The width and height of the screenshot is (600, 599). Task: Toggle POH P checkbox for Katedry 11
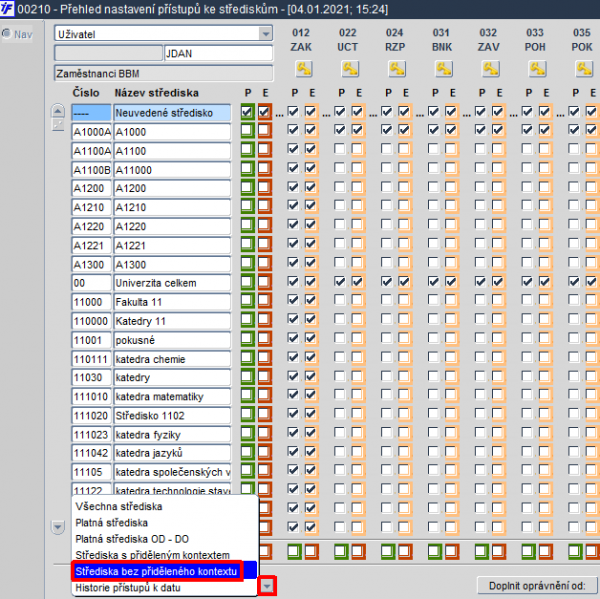point(527,319)
